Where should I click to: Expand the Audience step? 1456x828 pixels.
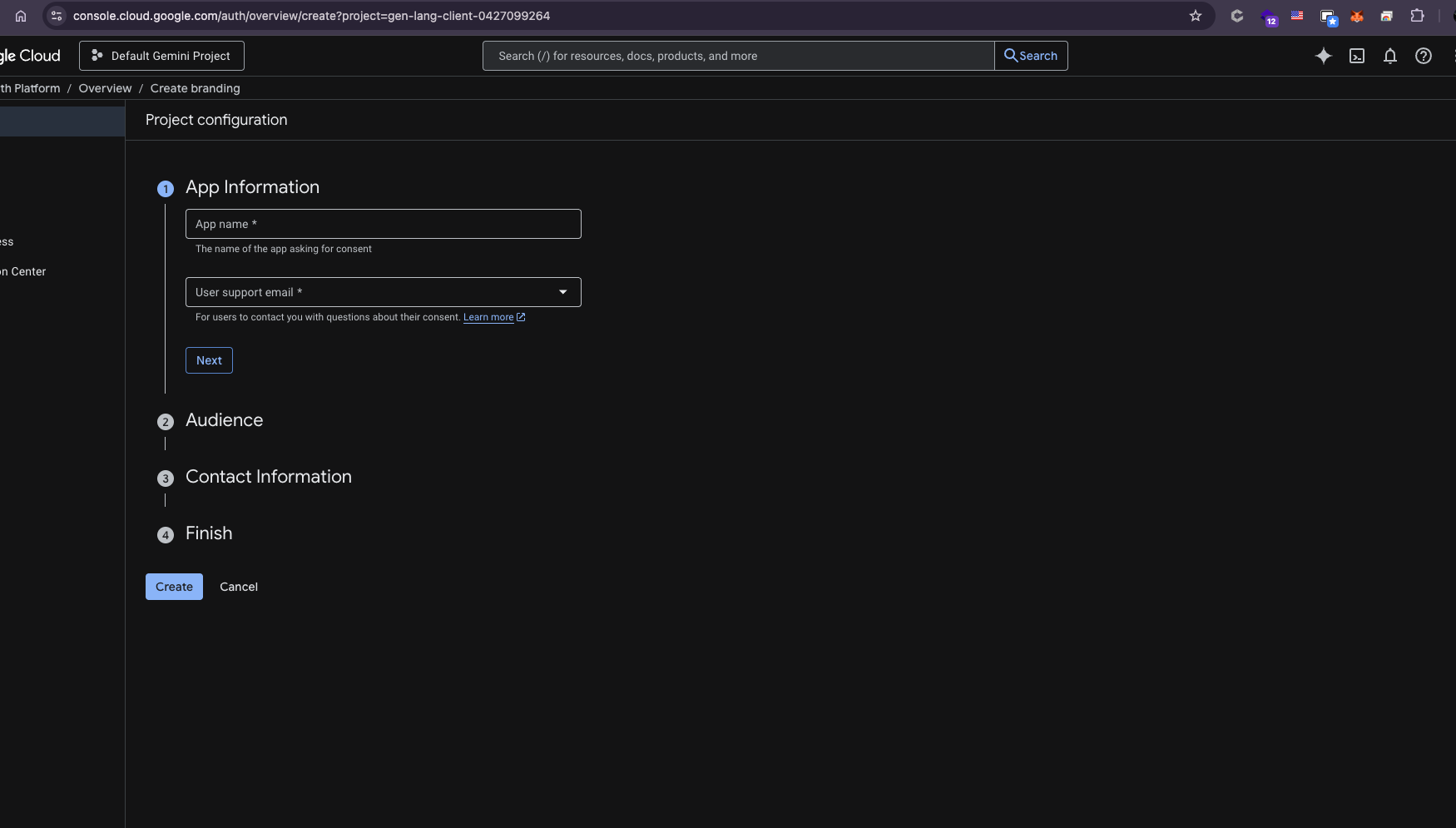[x=224, y=420]
